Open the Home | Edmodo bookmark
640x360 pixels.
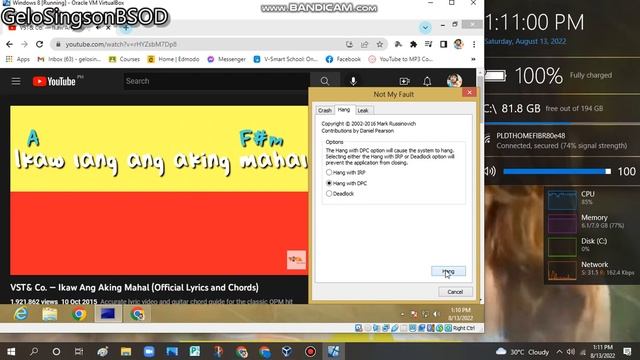tap(173, 59)
